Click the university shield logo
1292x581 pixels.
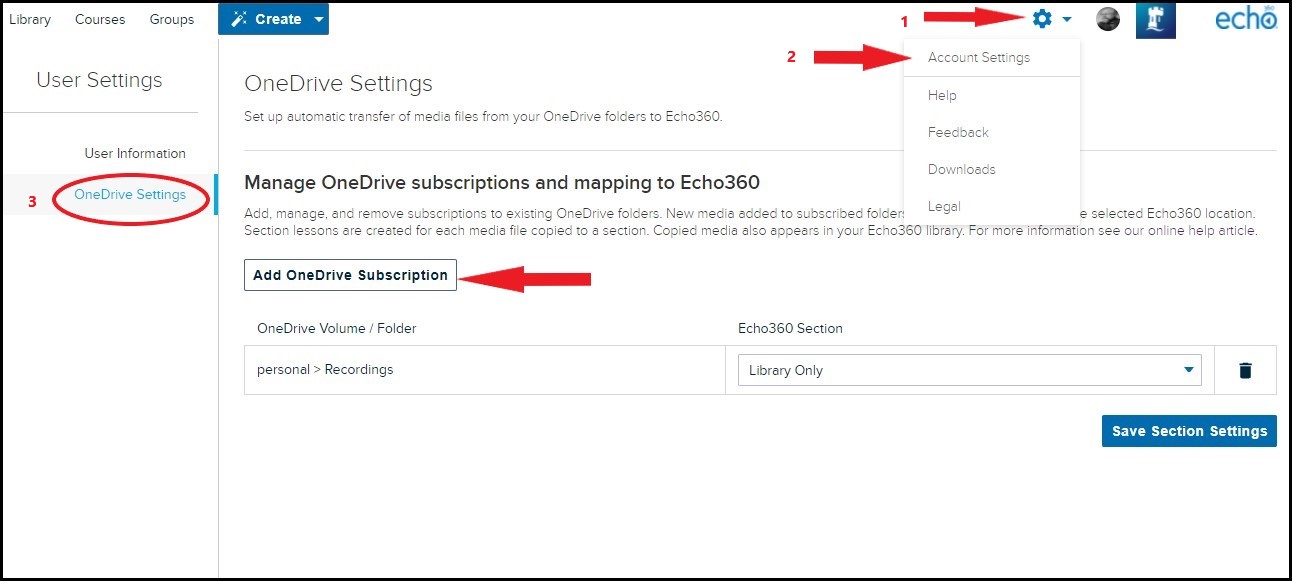point(1156,19)
